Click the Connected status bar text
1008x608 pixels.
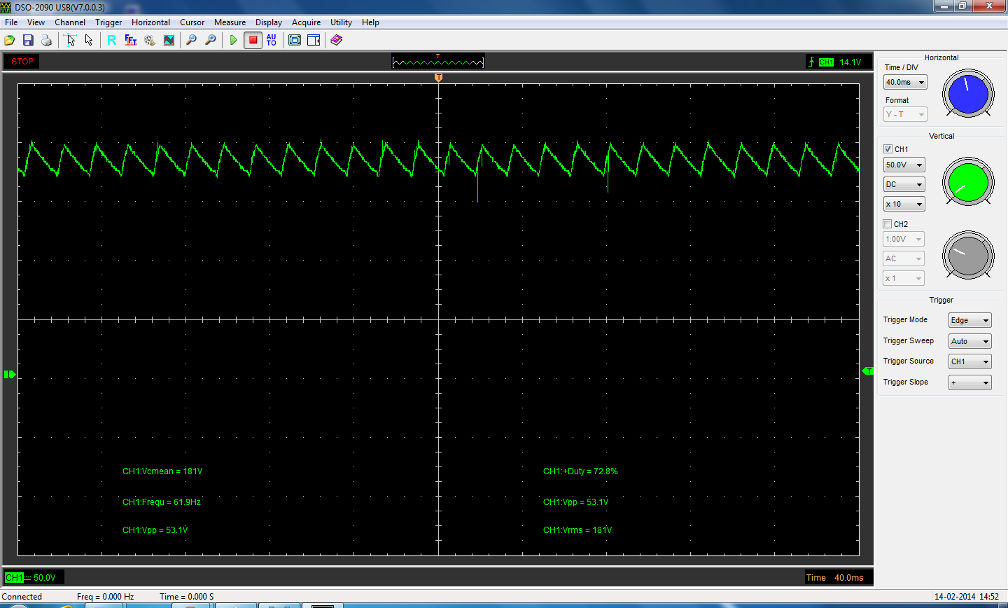[22, 596]
